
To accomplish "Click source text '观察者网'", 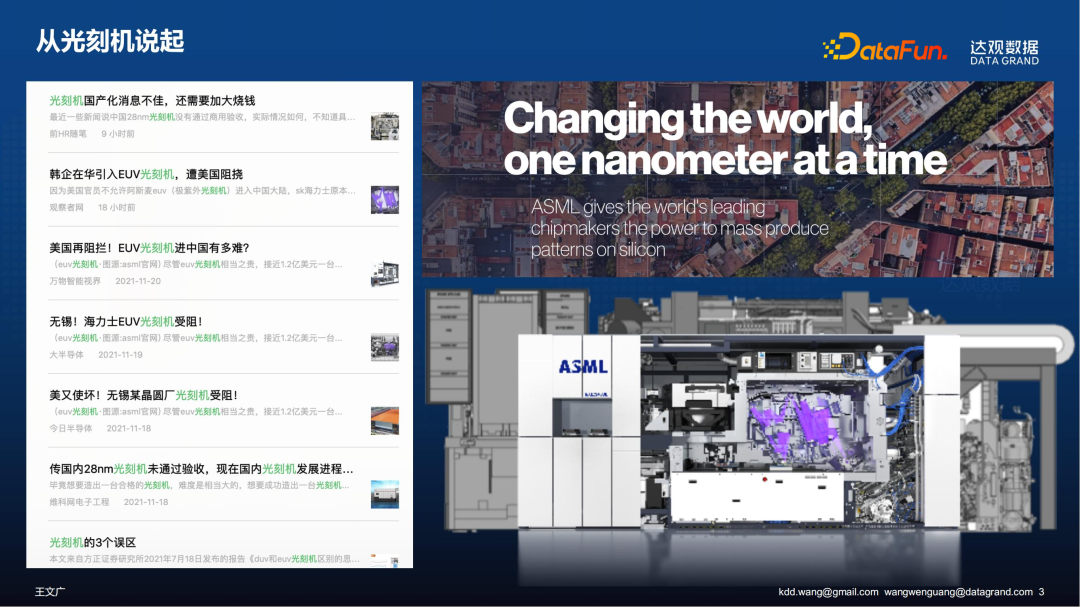I will tap(66, 207).
